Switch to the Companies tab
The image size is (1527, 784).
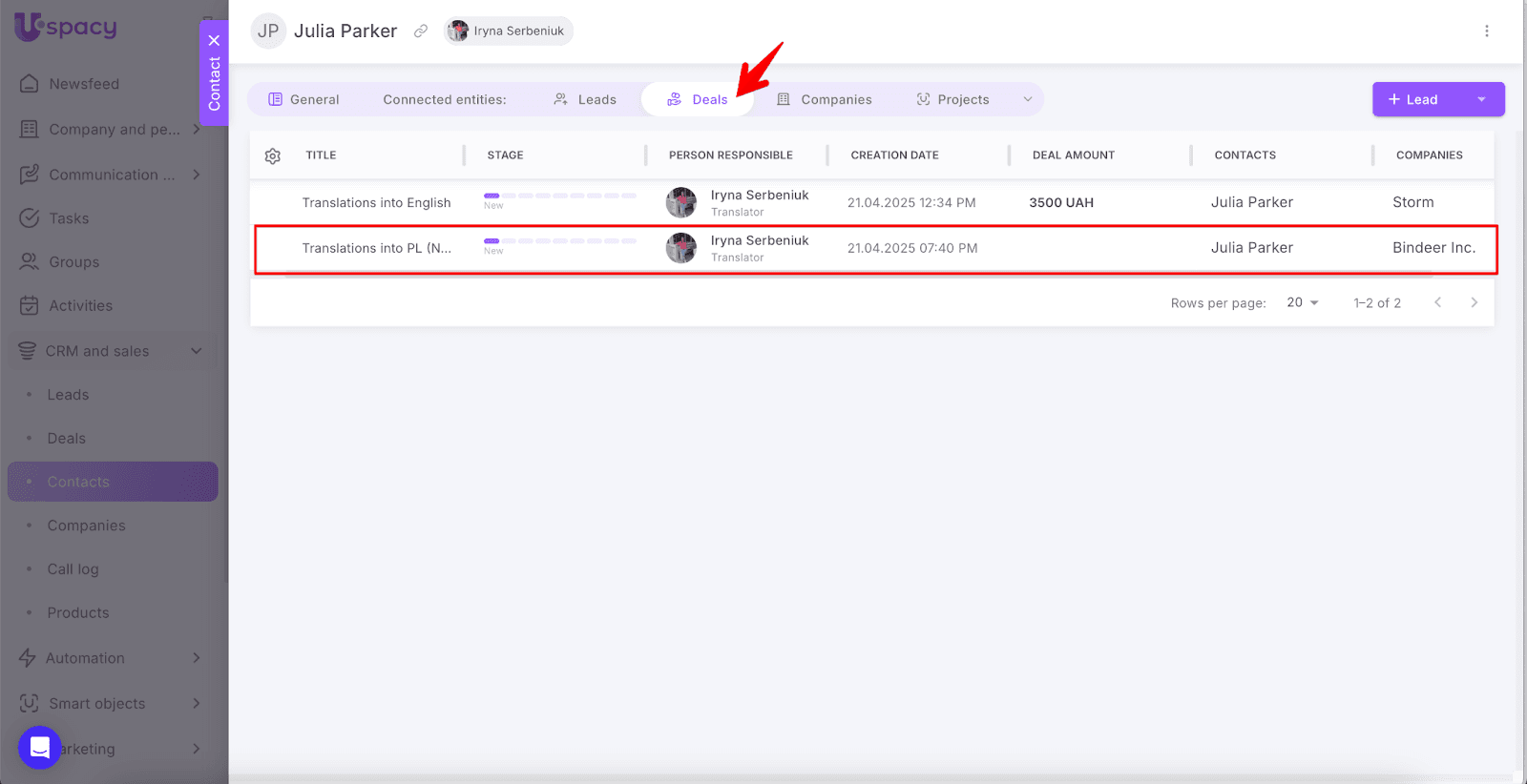(x=825, y=100)
